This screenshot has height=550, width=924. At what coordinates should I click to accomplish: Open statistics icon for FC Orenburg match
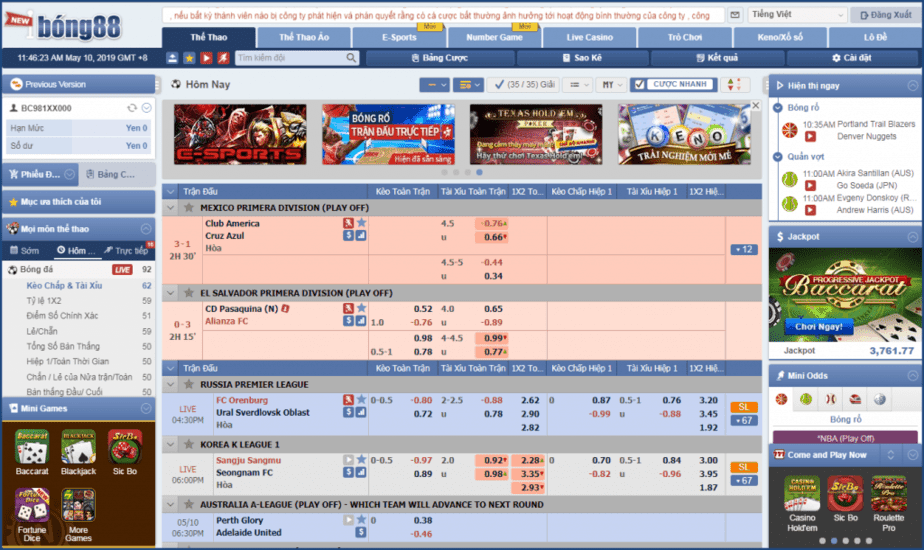point(361,412)
